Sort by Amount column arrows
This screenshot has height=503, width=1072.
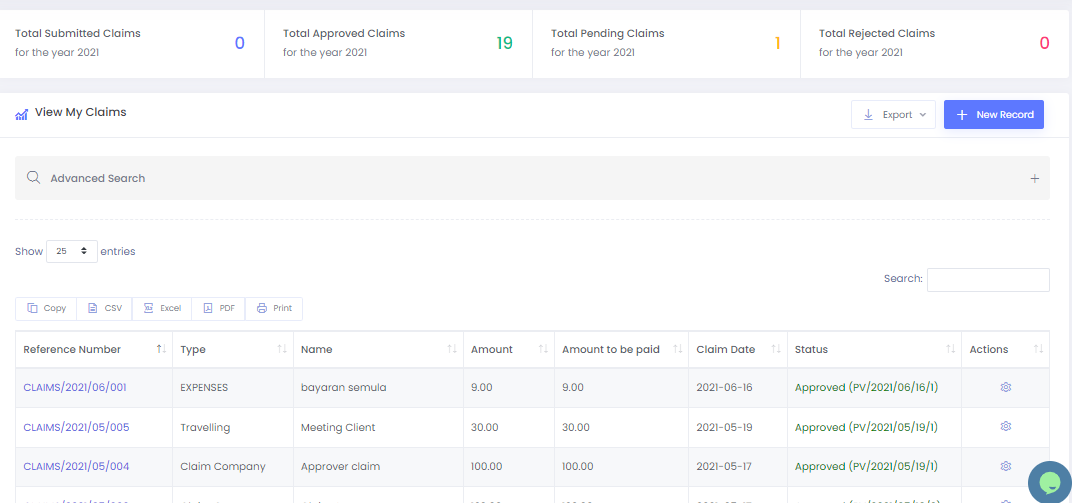[x=543, y=349]
